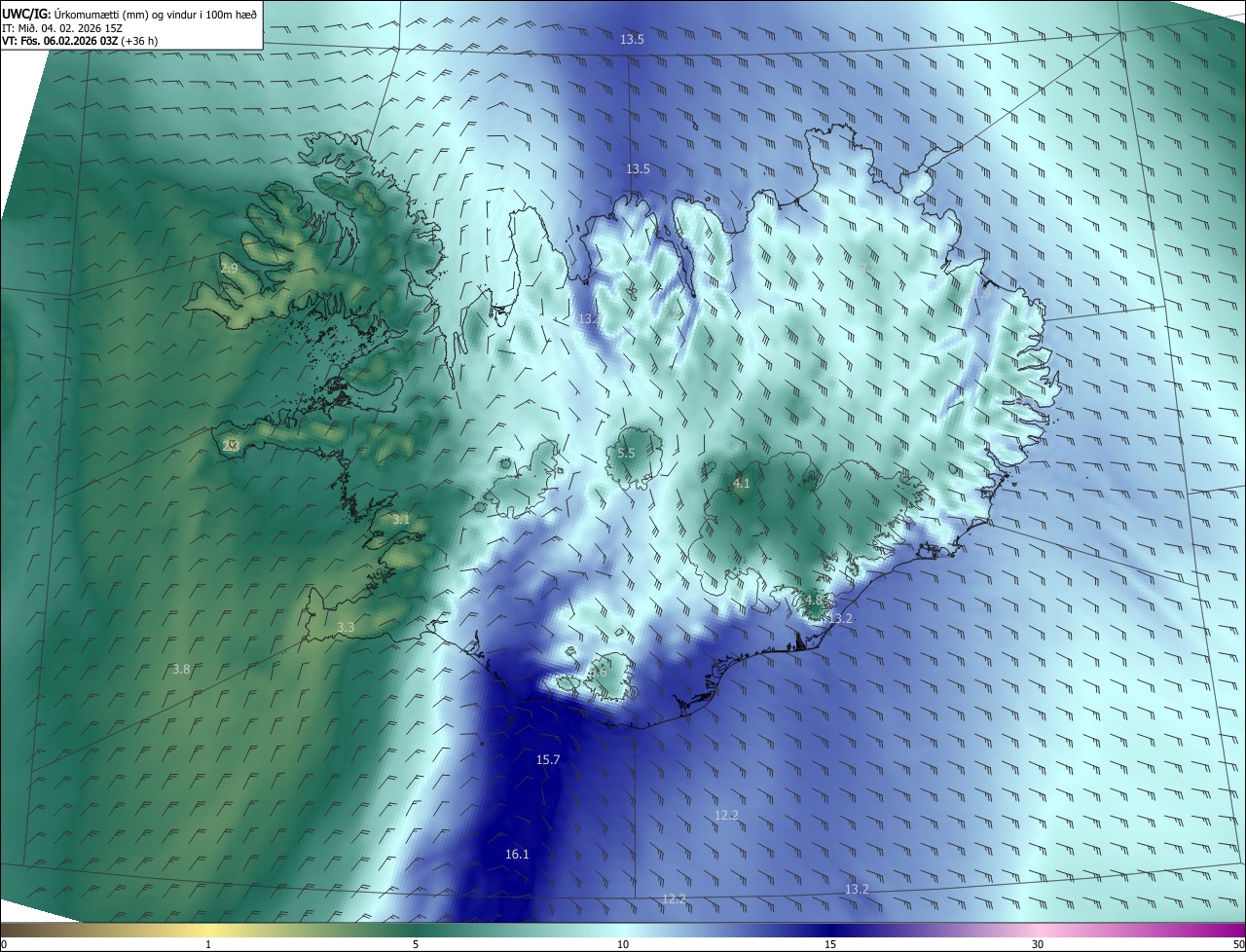Click the color scale tick labeled 0

(3, 945)
